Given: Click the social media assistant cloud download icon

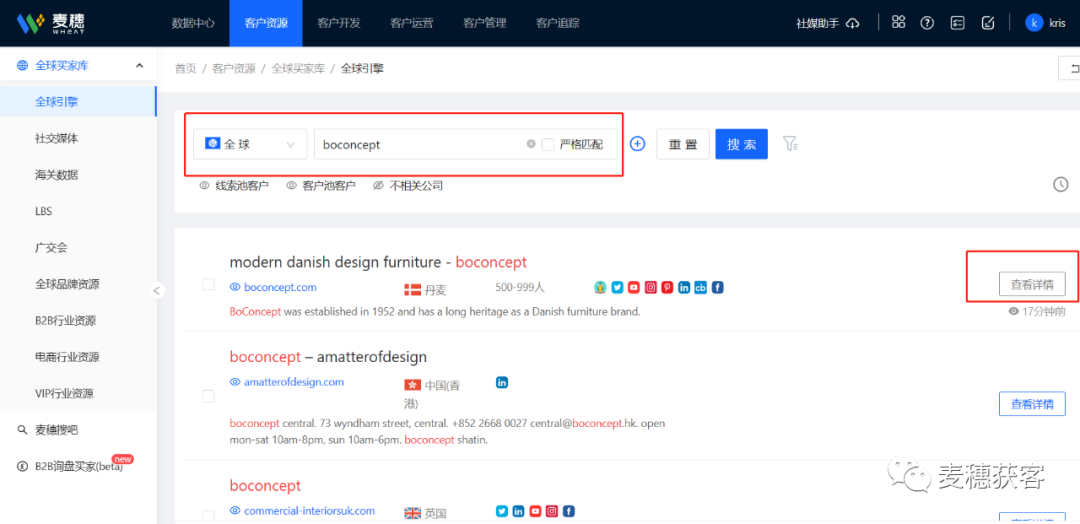Looking at the screenshot, I should click(x=853, y=23).
